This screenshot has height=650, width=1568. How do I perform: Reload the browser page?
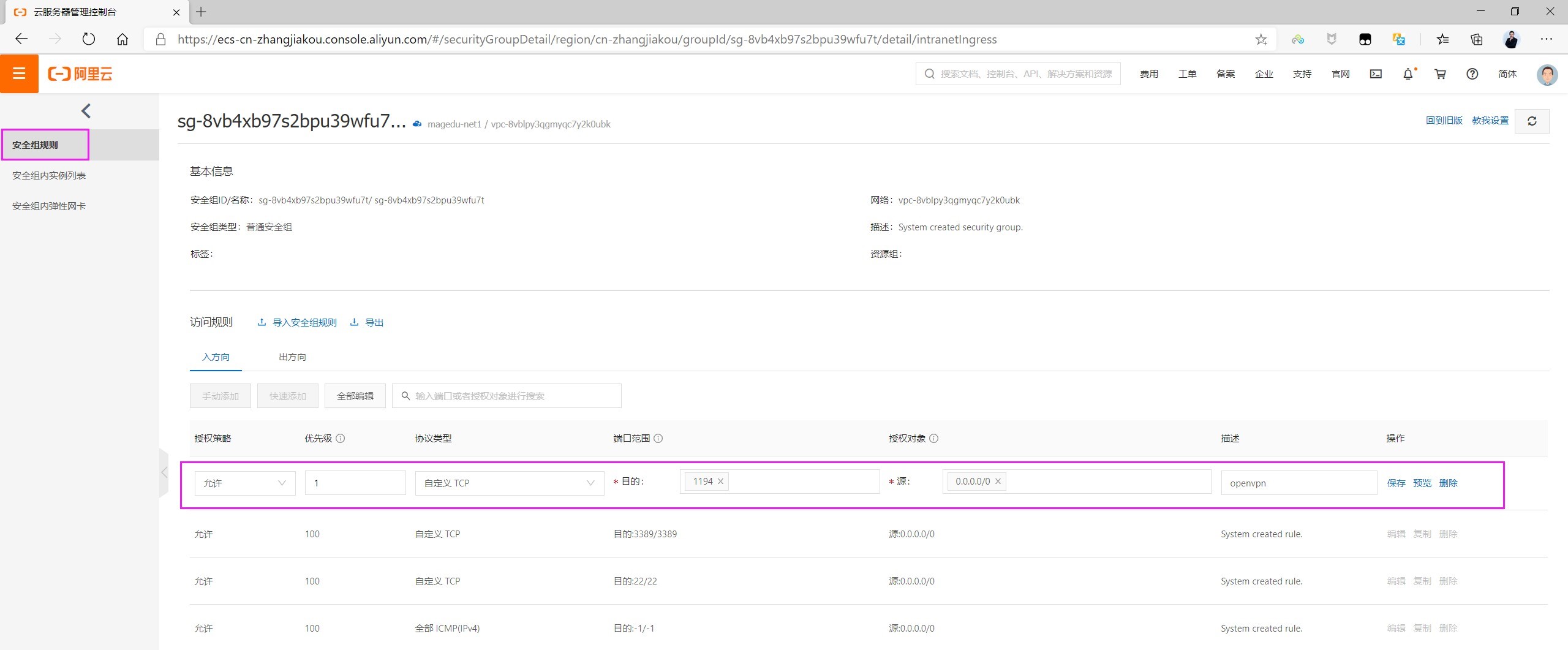click(x=89, y=39)
